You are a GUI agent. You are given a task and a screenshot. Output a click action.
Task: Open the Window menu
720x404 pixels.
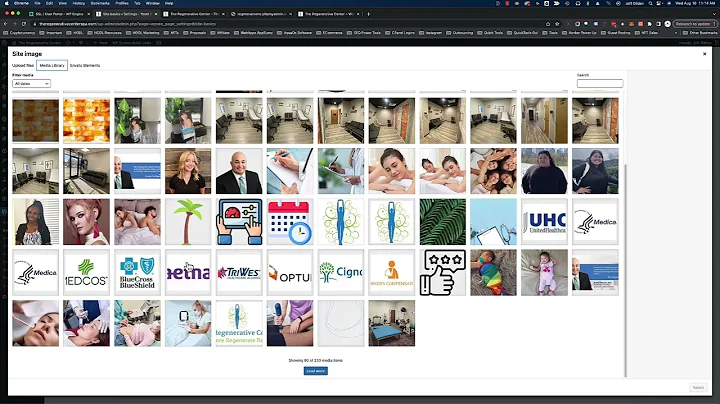152,3
